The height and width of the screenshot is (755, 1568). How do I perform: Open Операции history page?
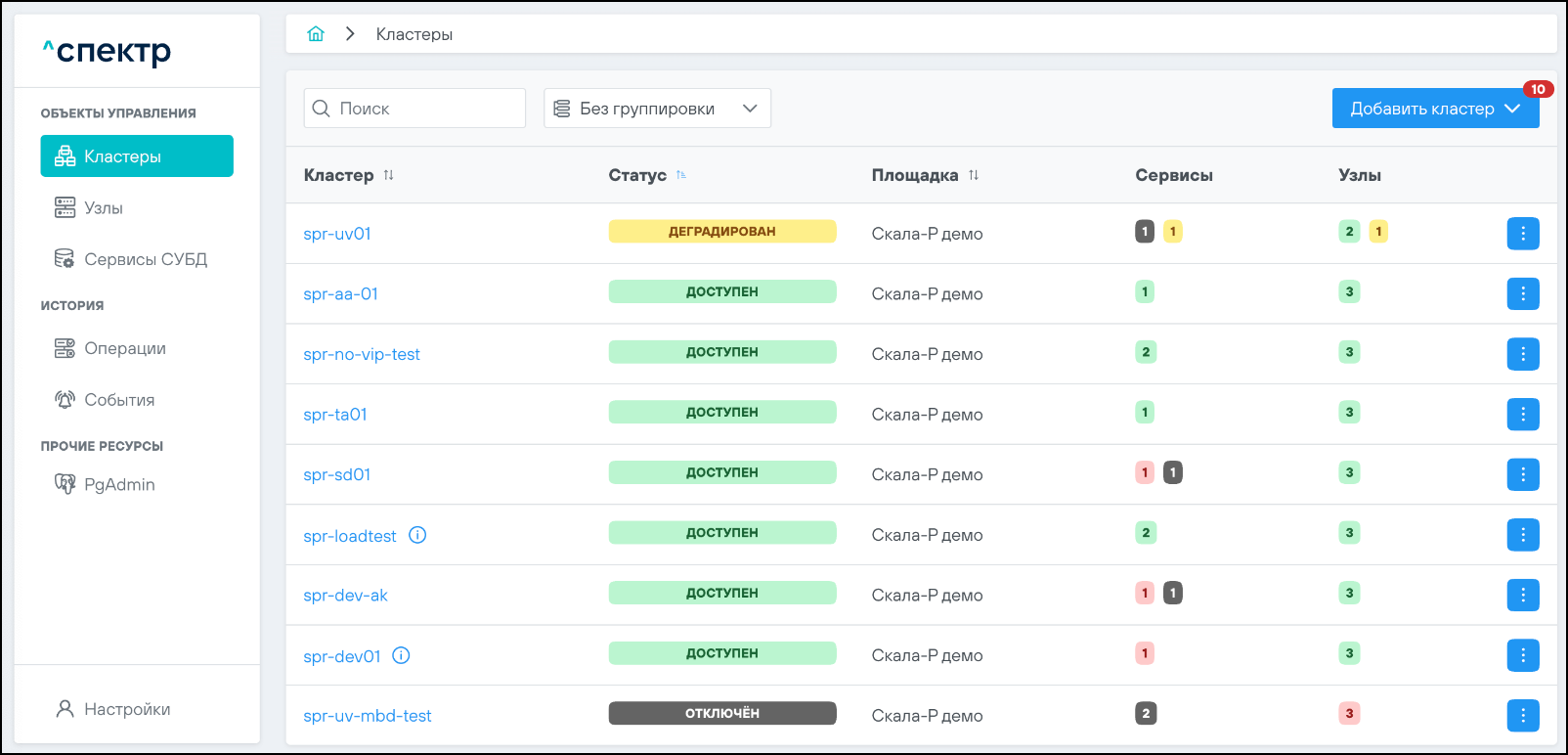point(124,348)
